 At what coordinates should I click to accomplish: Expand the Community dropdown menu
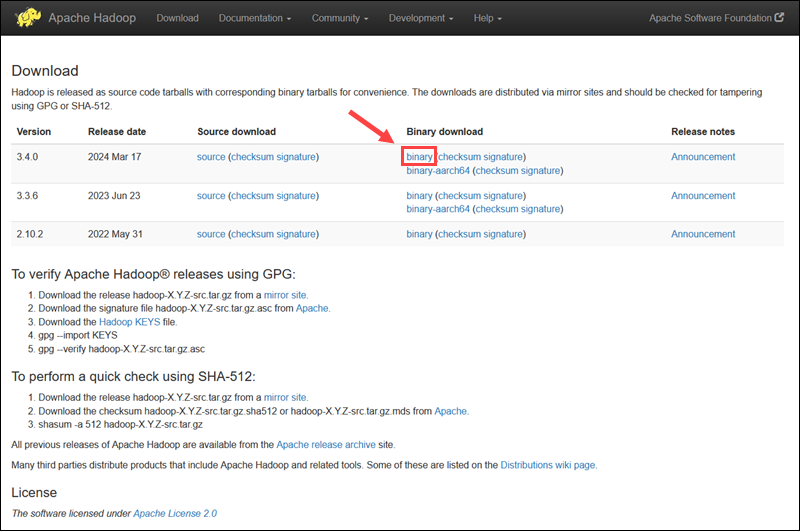pos(340,18)
